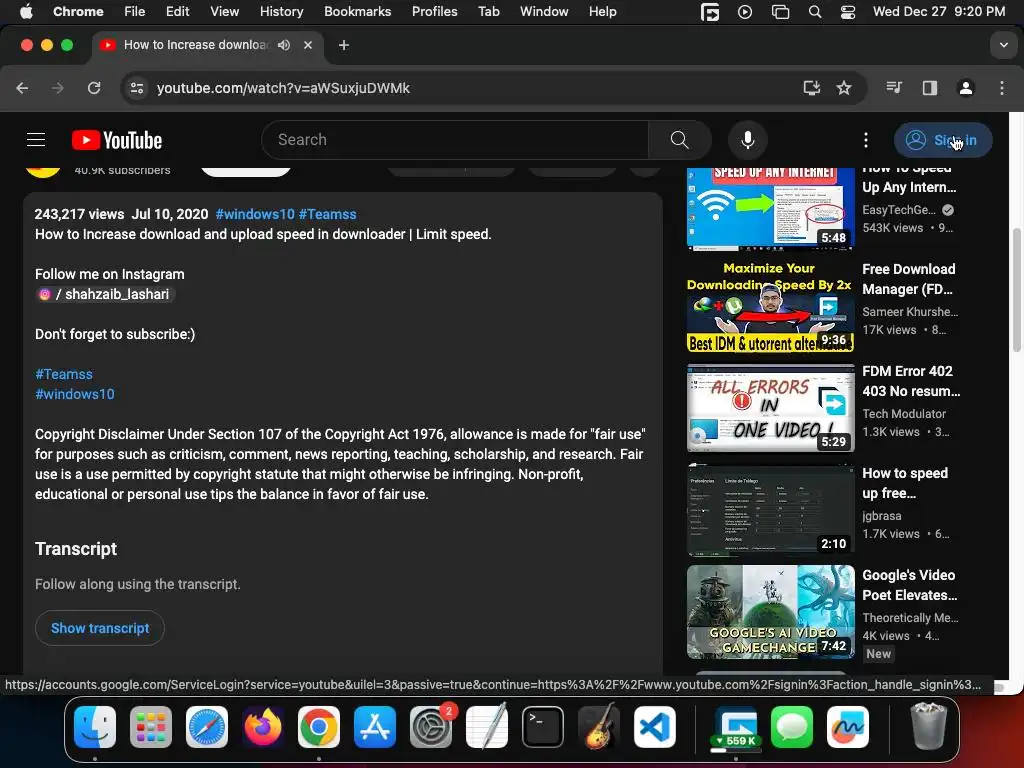Open Free Download Manager video title
This screenshot has height=768, width=1024.
click(x=908, y=279)
